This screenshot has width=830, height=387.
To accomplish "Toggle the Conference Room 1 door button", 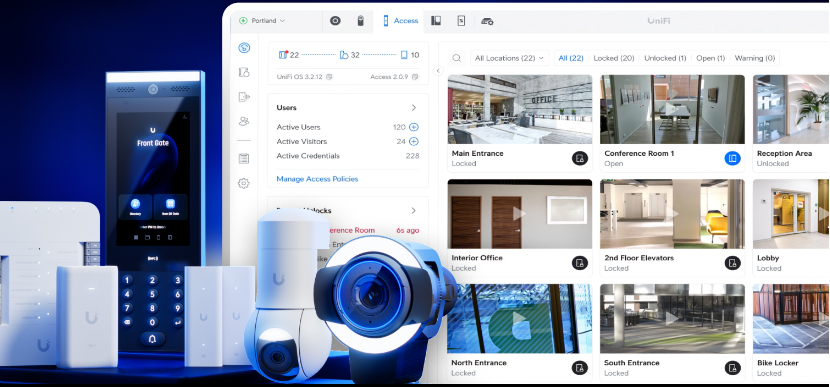I will [733, 158].
